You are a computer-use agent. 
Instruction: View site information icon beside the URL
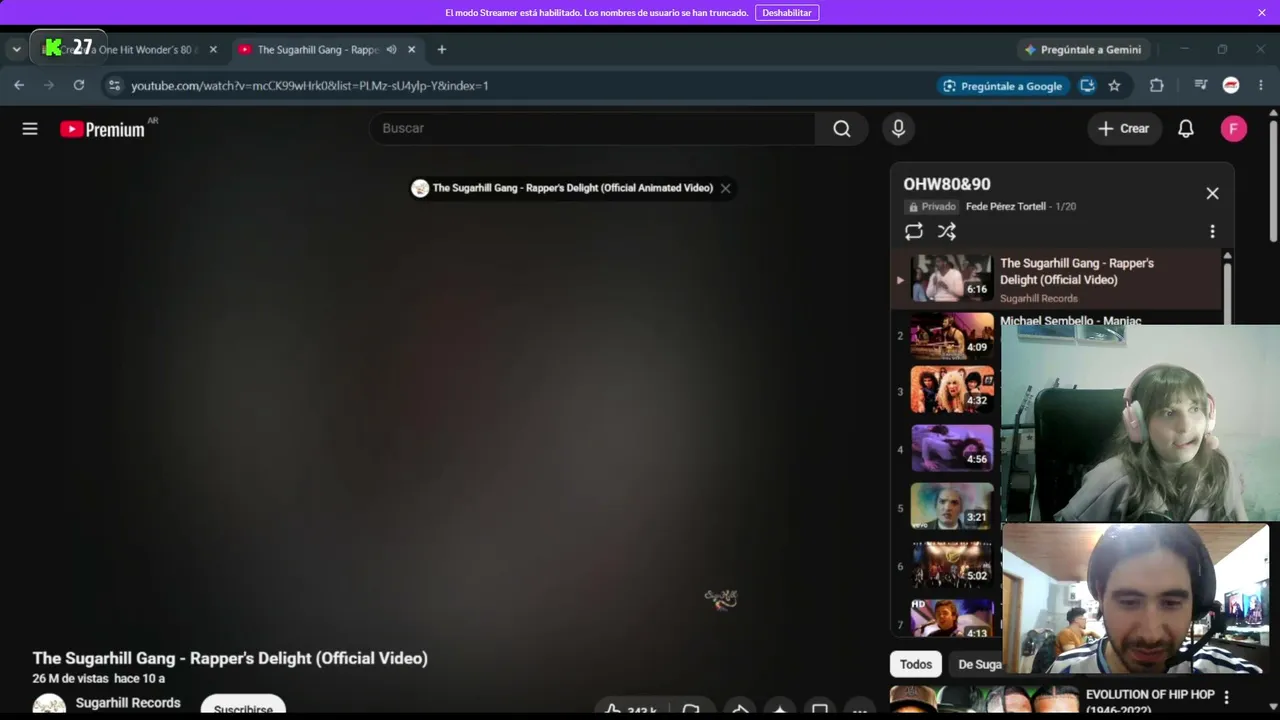tap(114, 85)
